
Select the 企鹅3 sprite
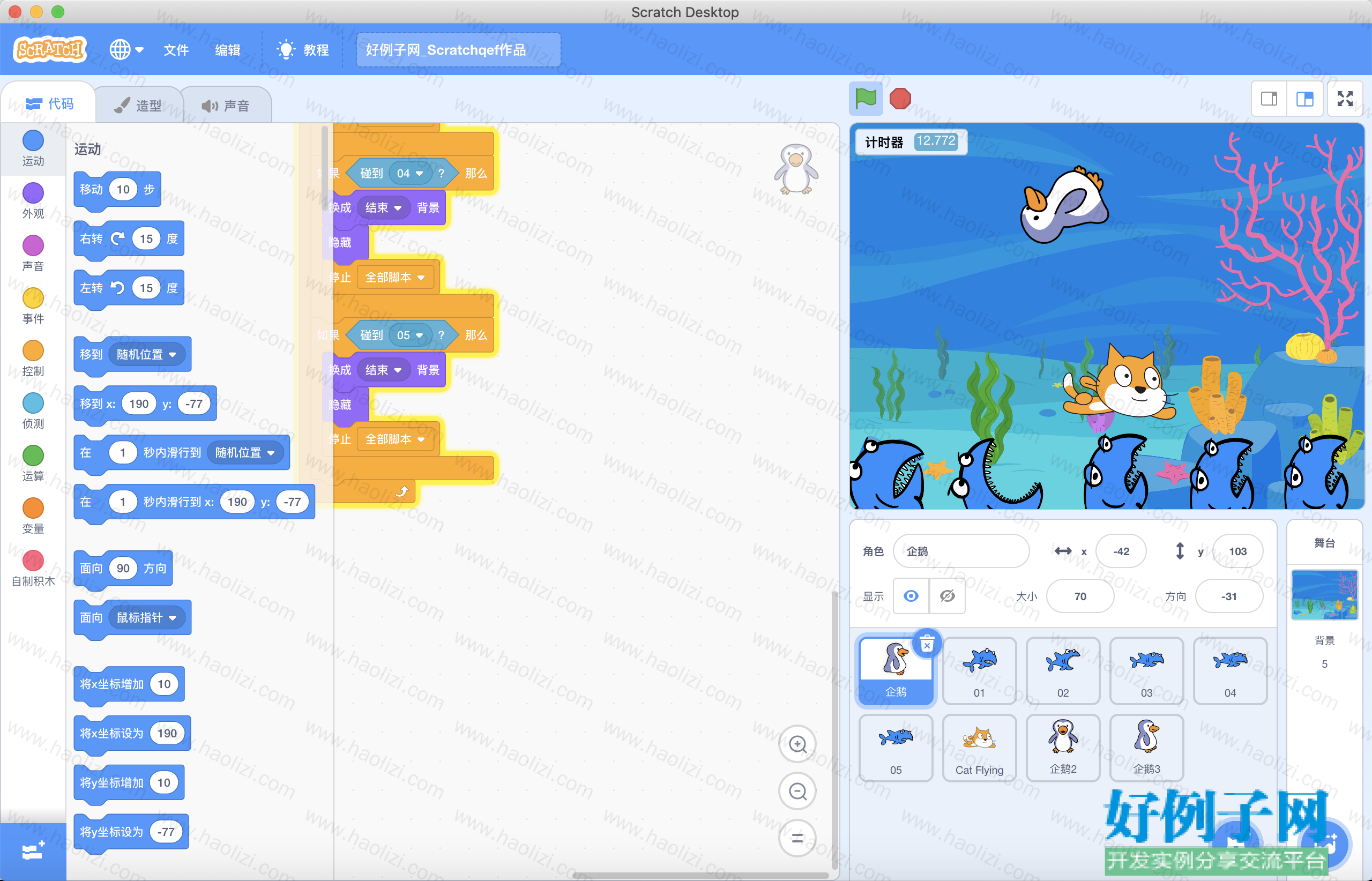click(1146, 748)
